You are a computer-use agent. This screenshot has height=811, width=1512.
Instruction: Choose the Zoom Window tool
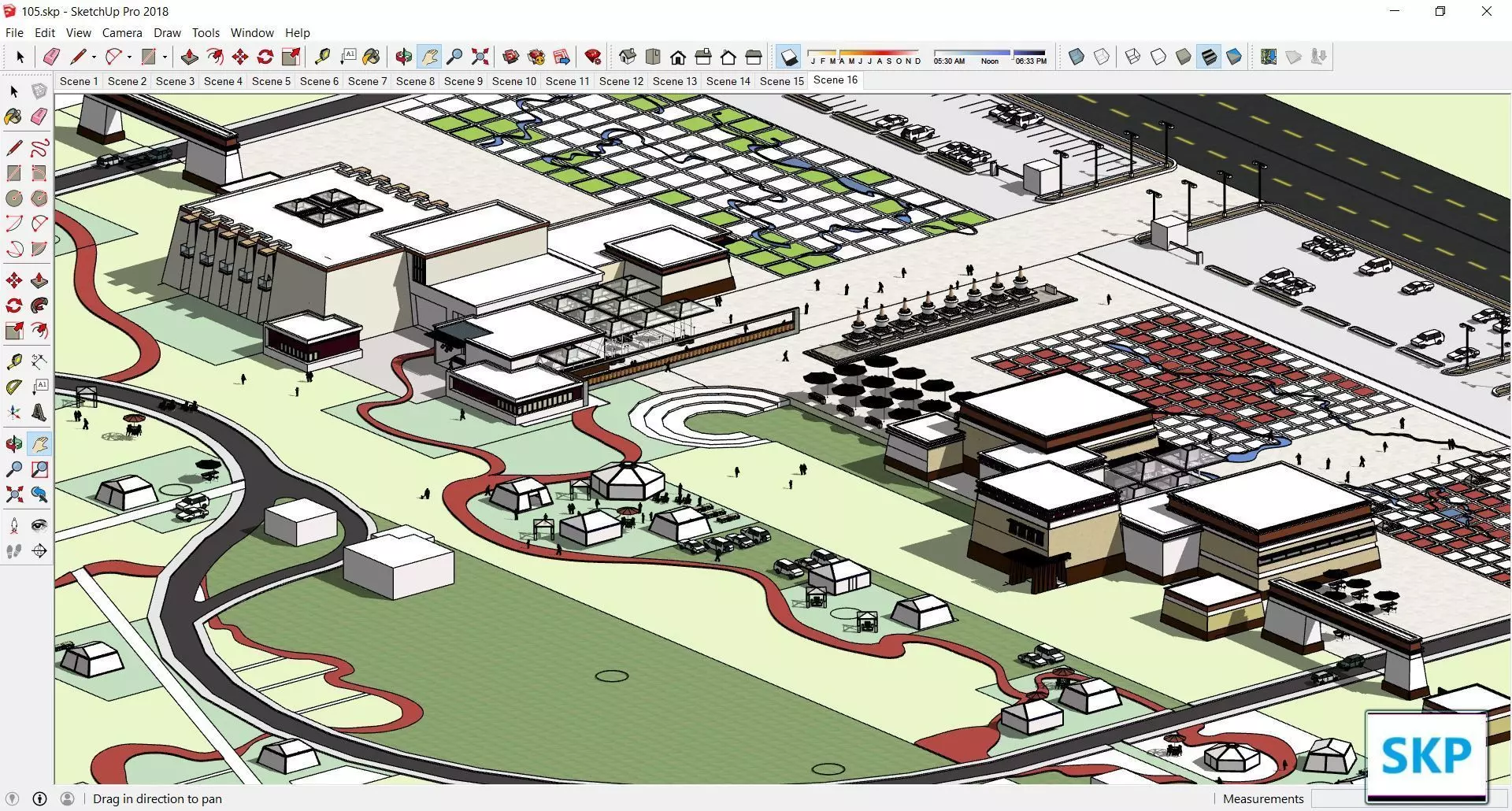click(x=39, y=469)
